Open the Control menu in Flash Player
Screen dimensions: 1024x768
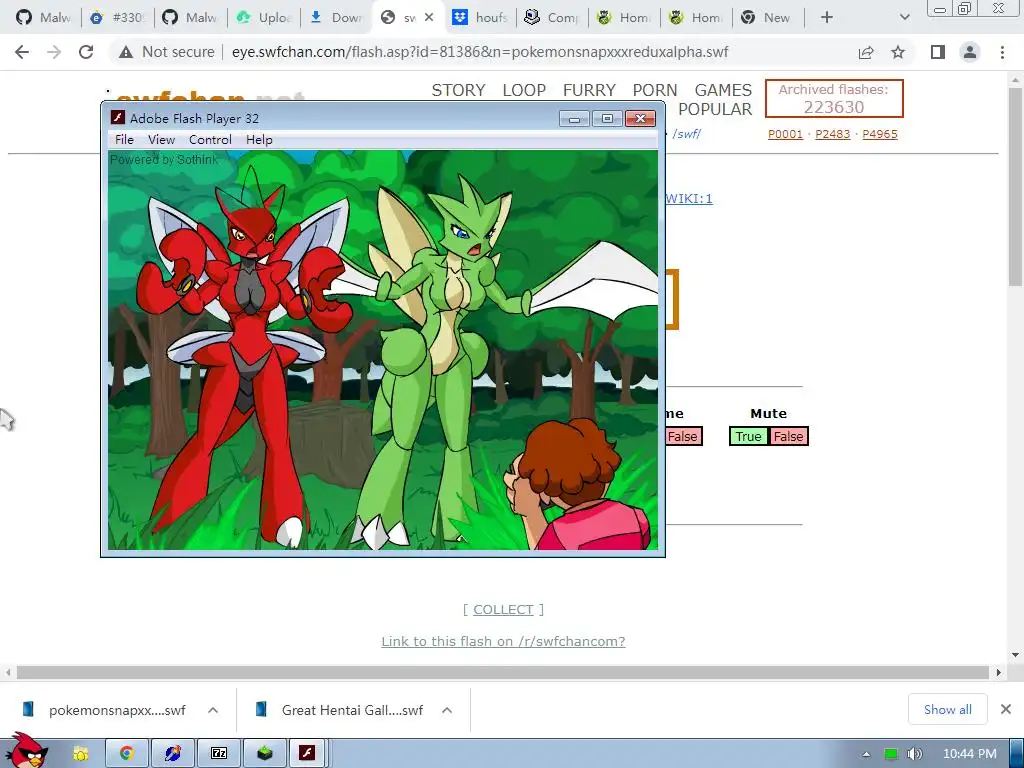[x=210, y=139]
